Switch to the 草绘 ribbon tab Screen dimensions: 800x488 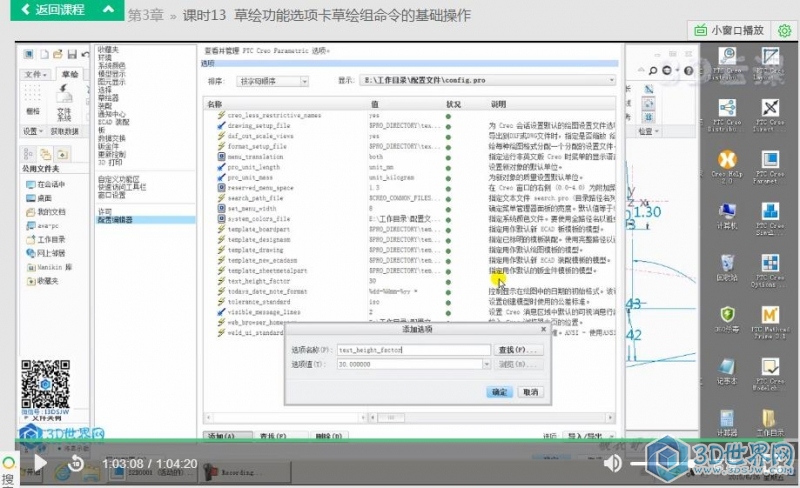[x=70, y=75]
